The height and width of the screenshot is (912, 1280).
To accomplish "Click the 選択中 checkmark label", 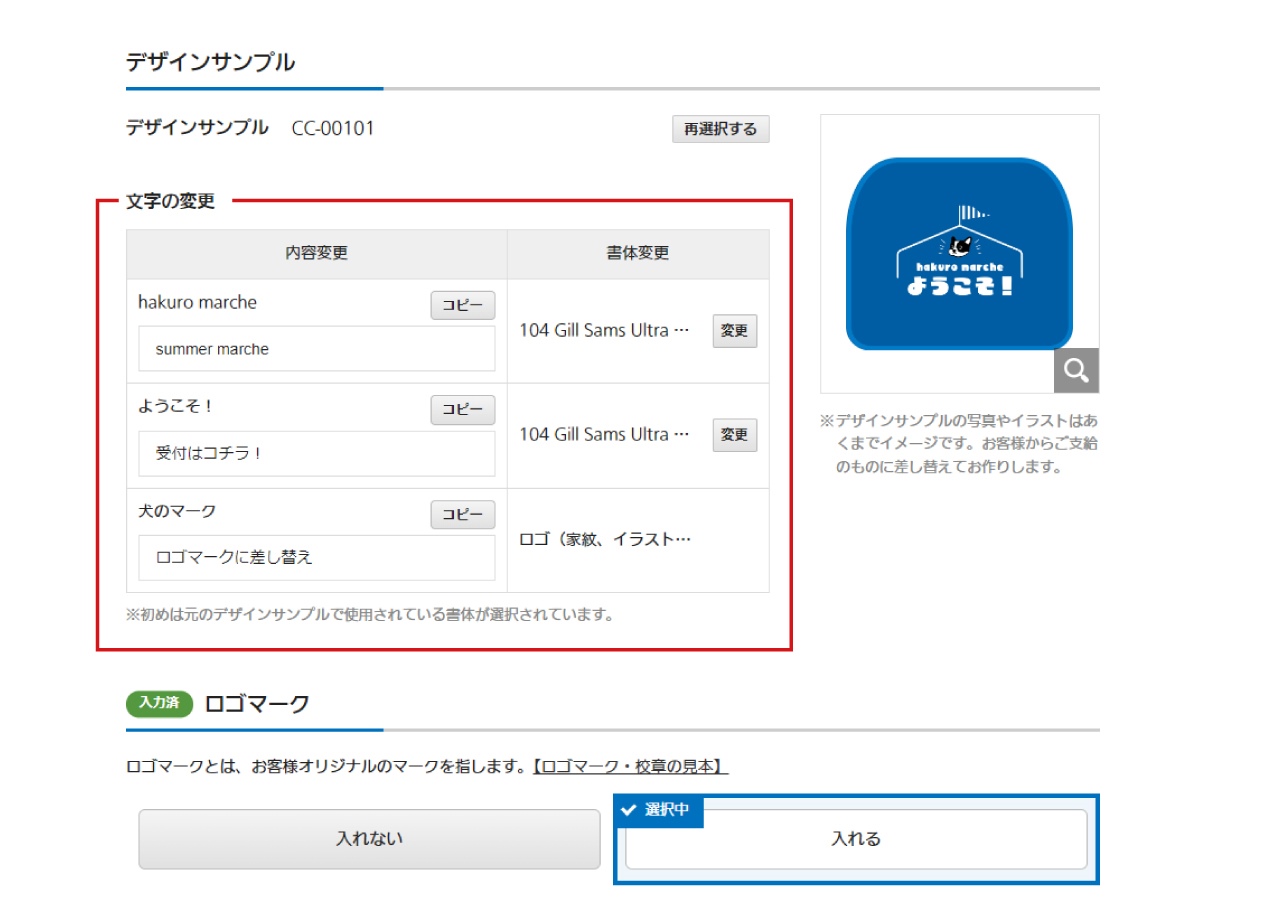I will (658, 811).
